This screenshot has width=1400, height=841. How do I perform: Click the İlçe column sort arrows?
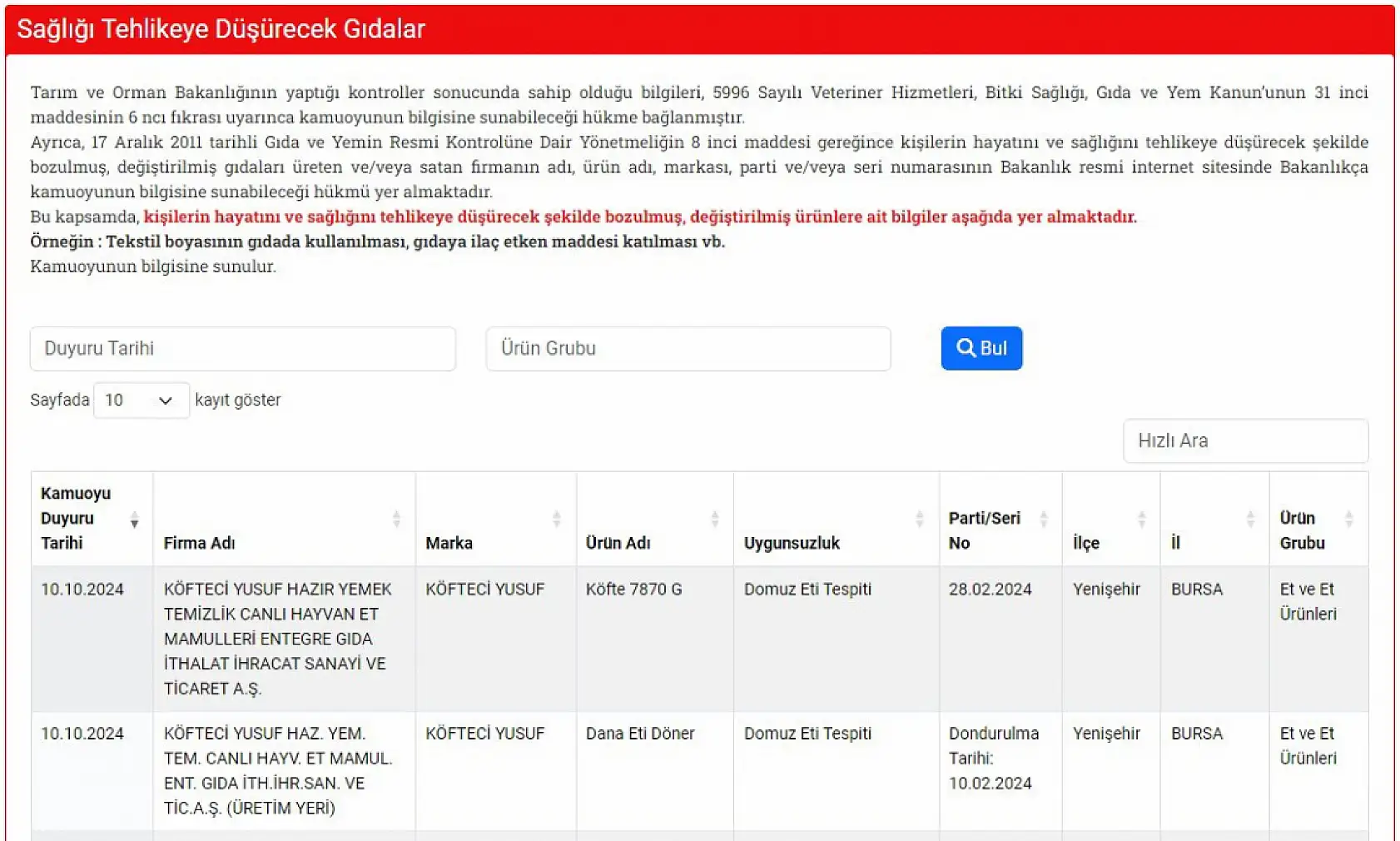(x=1141, y=519)
